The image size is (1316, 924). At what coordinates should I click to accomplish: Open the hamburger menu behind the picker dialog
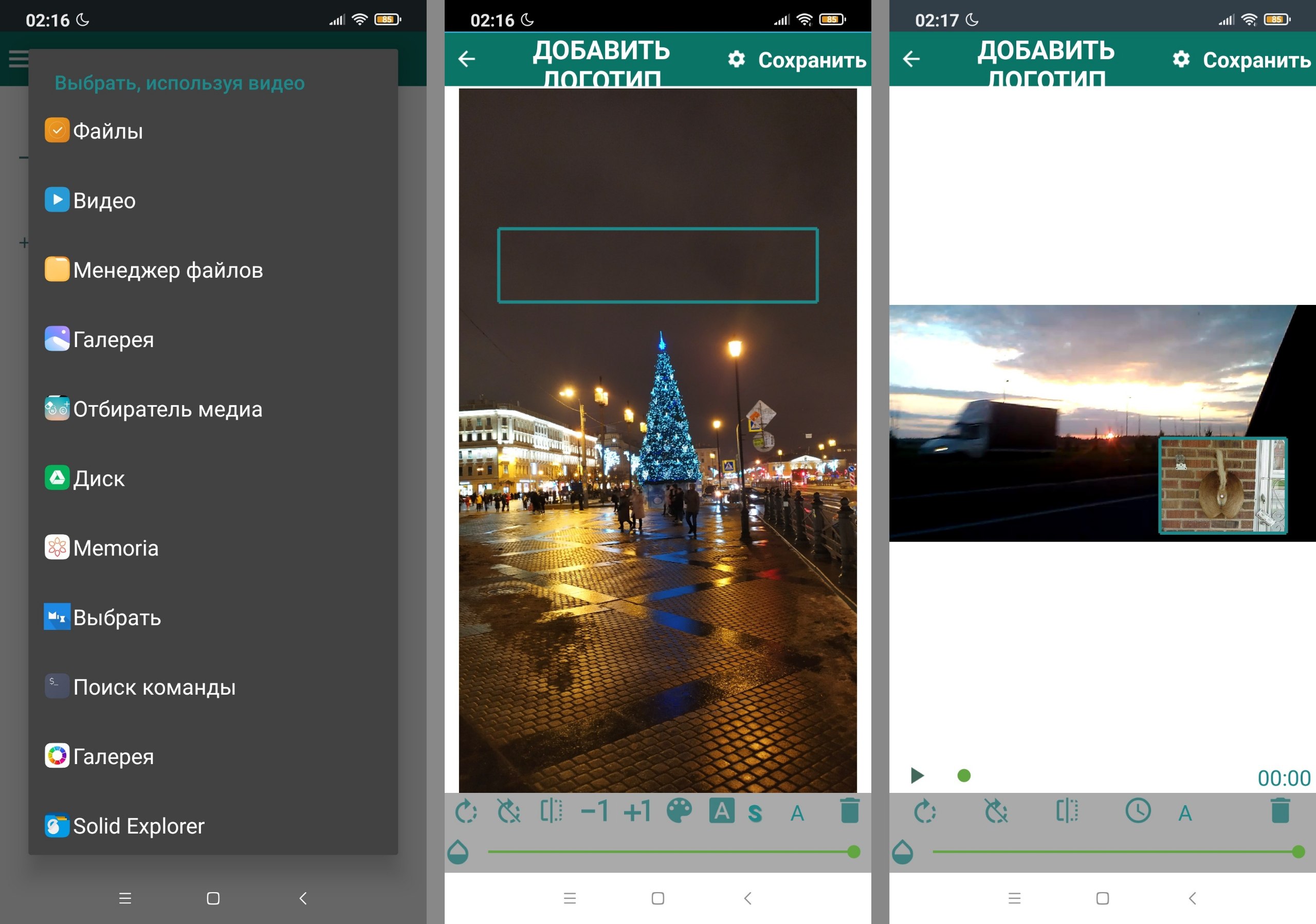pos(19,59)
